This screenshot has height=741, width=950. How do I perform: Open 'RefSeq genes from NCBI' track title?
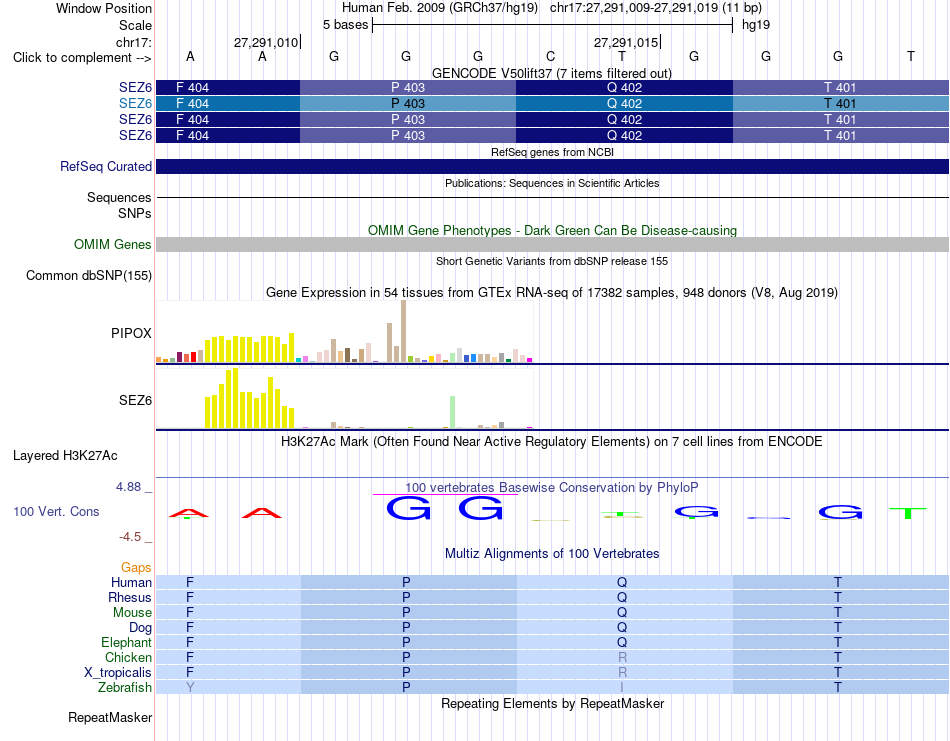pos(552,152)
